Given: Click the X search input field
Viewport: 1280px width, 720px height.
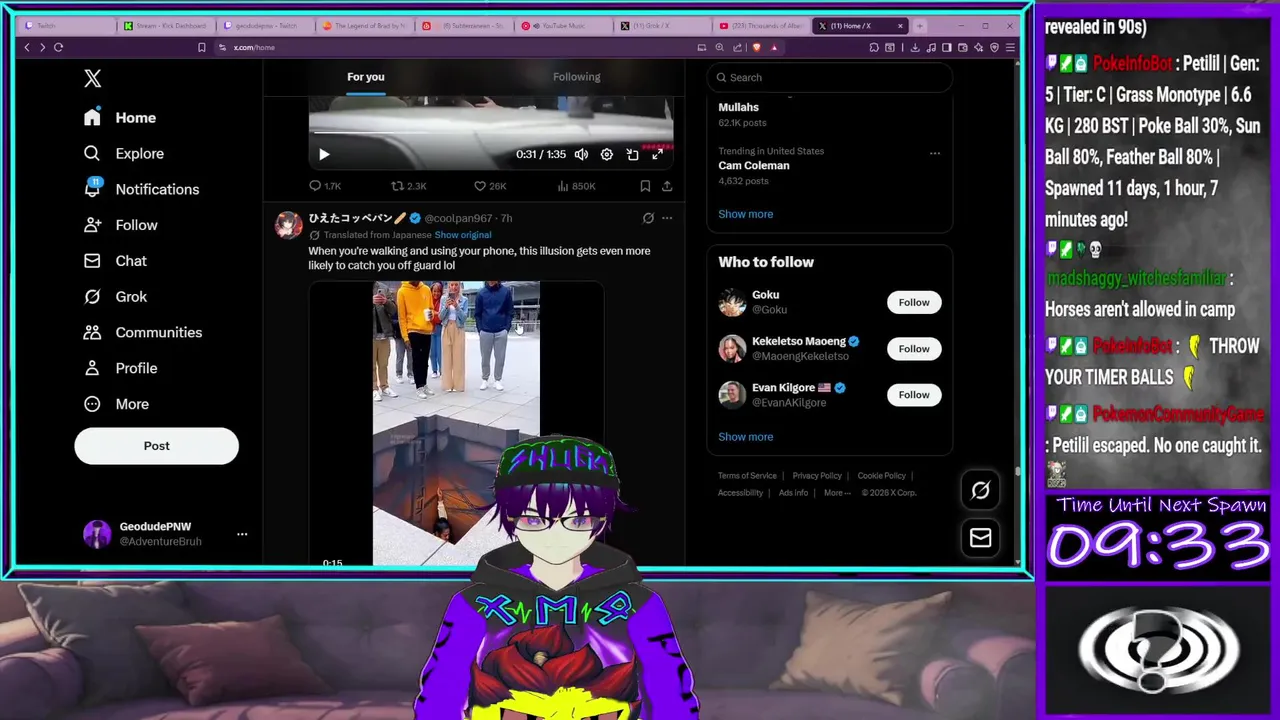Looking at the screenshot, I should (x=830, y=77).
